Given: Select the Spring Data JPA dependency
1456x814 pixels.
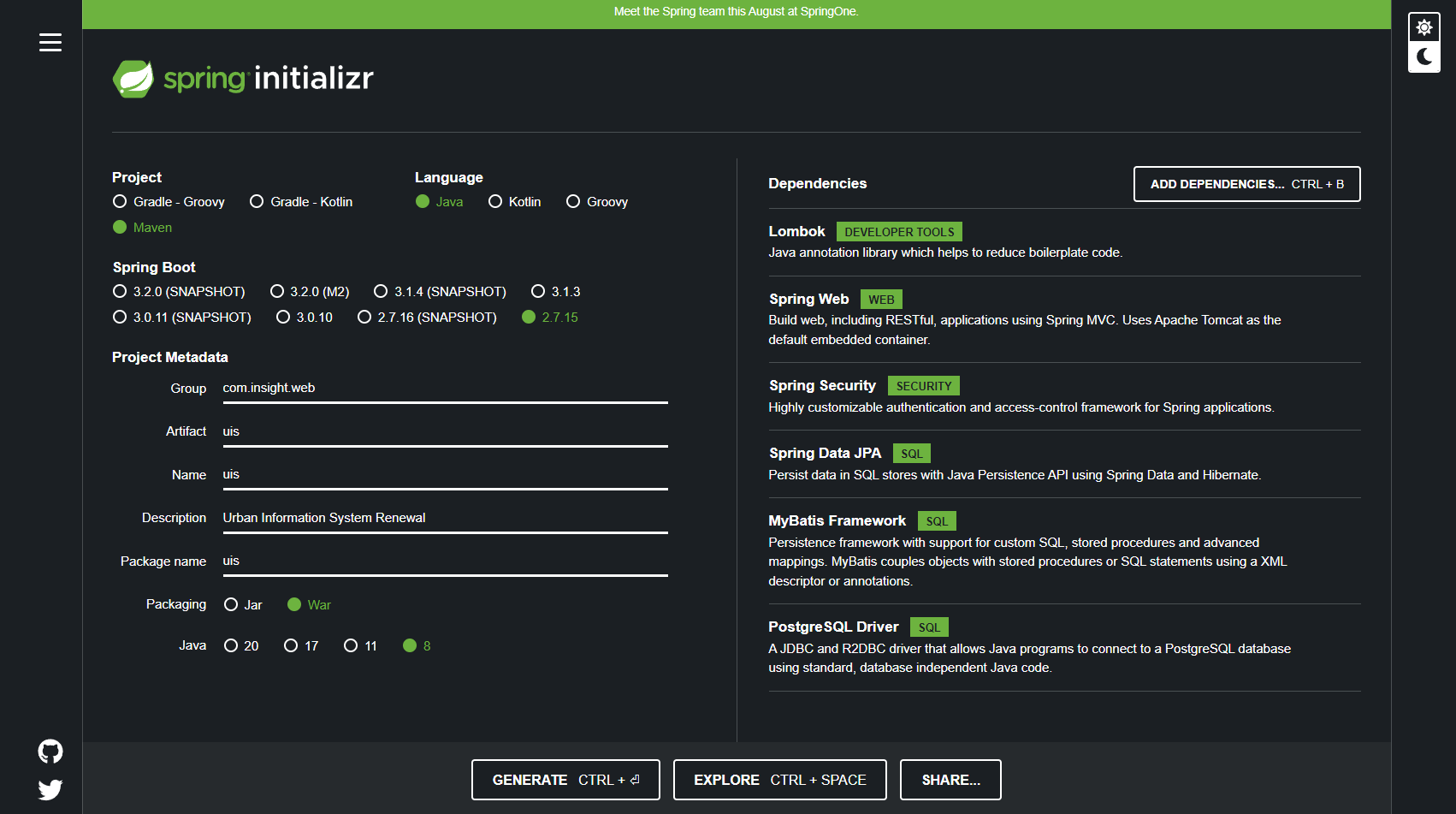Looking at the screenshot, I should click(1064, 463).
